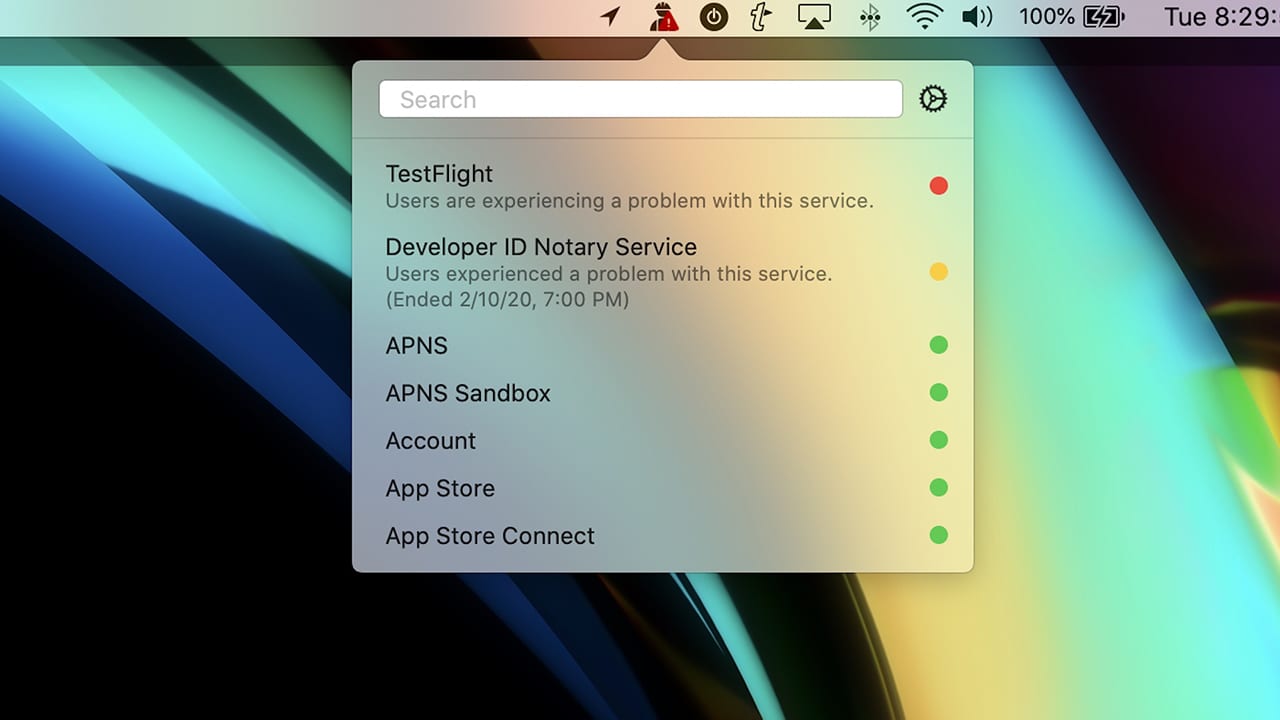The image size is (1280, 720).
Task: Click the 100% battery percentage text
Action: pyautogui.click(x=1047, y=17)
